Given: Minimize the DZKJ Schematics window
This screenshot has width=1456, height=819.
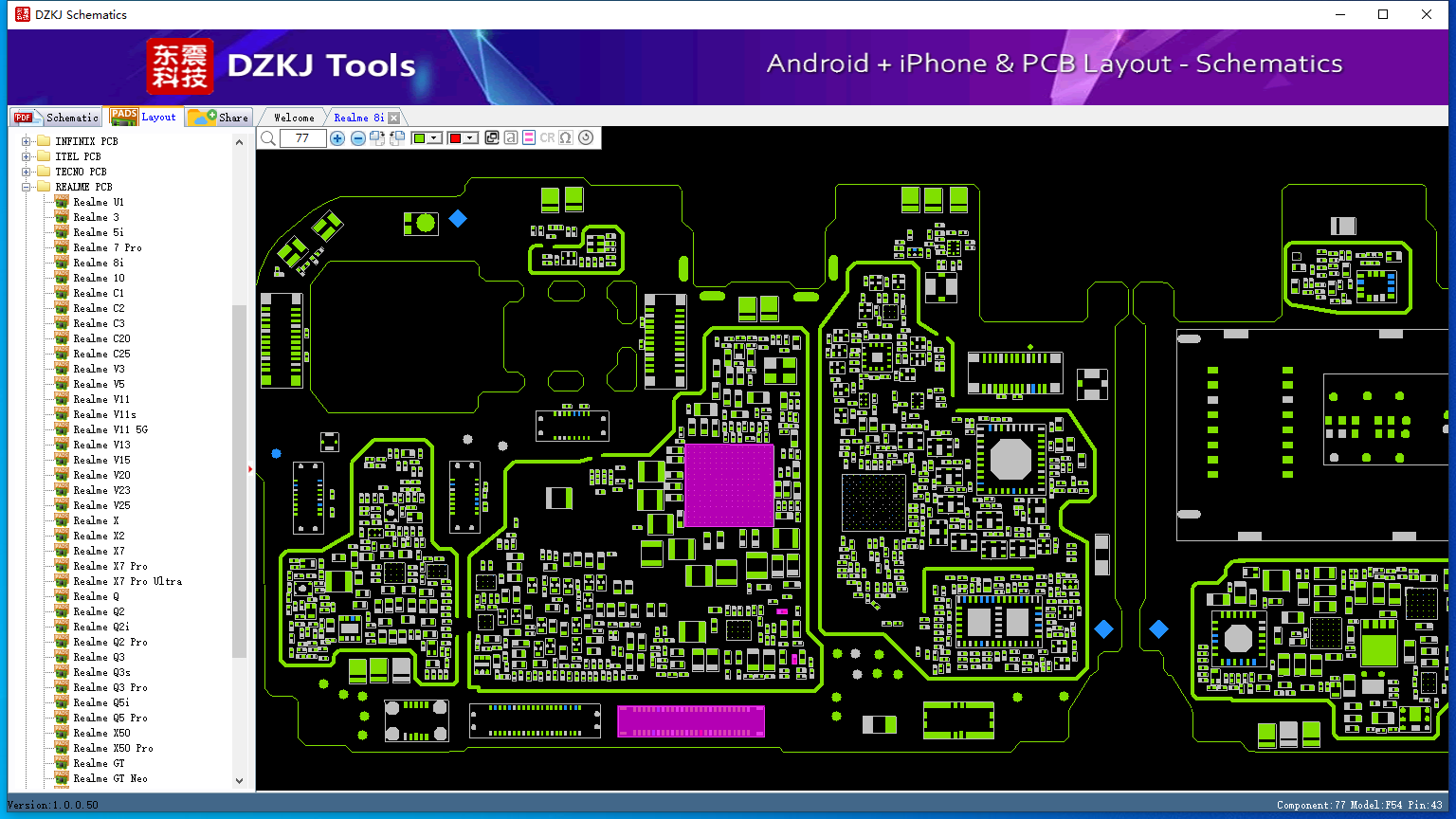Looking at the screenshot, I should pos(1339,14).
